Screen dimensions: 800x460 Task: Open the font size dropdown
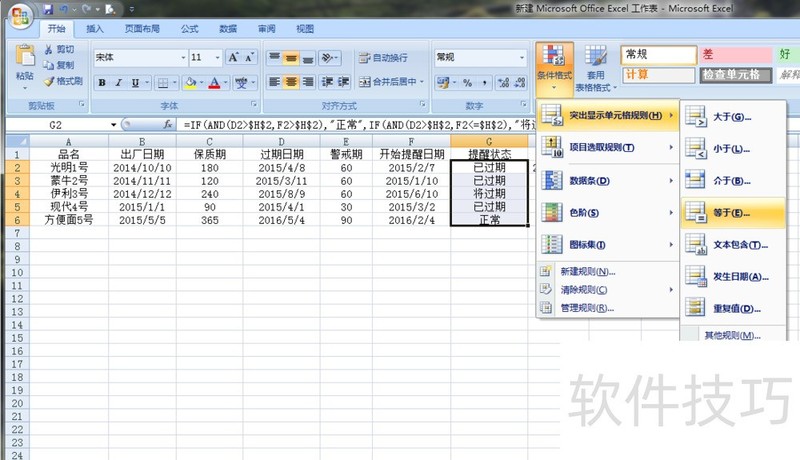(x=217, y=58)
